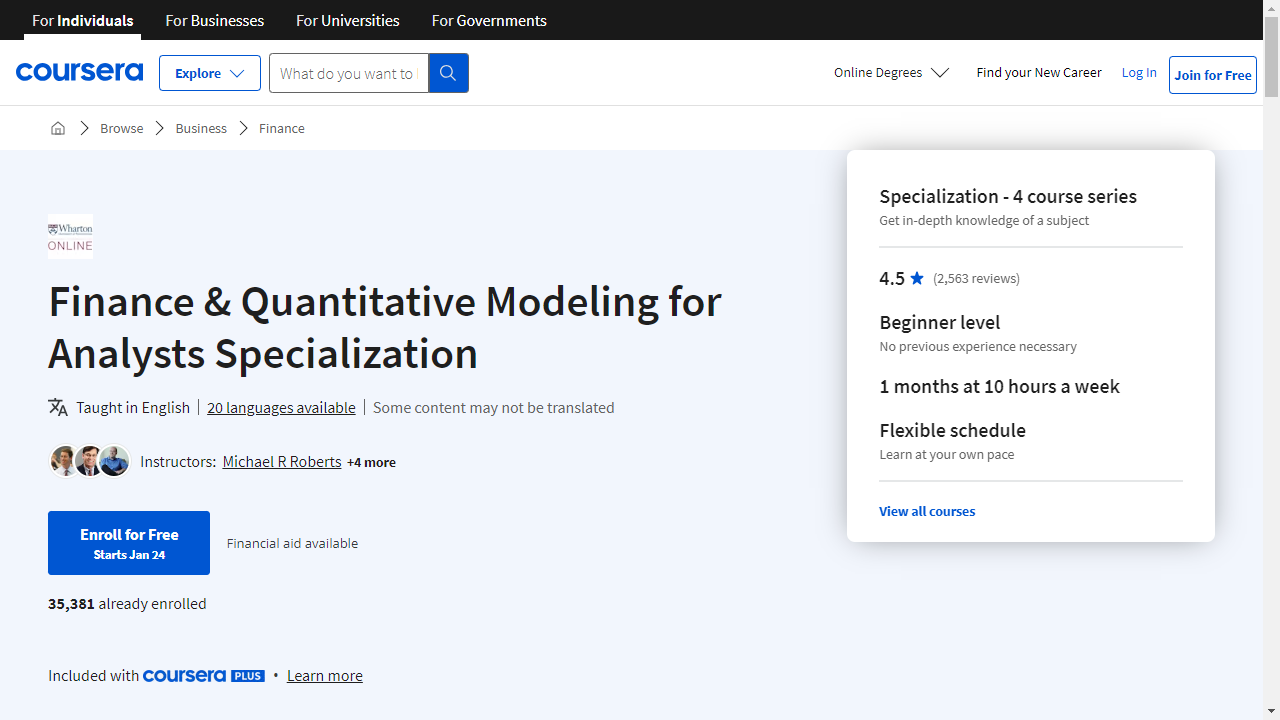Viewport: 1280px width, 720px height.
Task: Open Finance breadcrumb link
Action: tap(282, 128)
